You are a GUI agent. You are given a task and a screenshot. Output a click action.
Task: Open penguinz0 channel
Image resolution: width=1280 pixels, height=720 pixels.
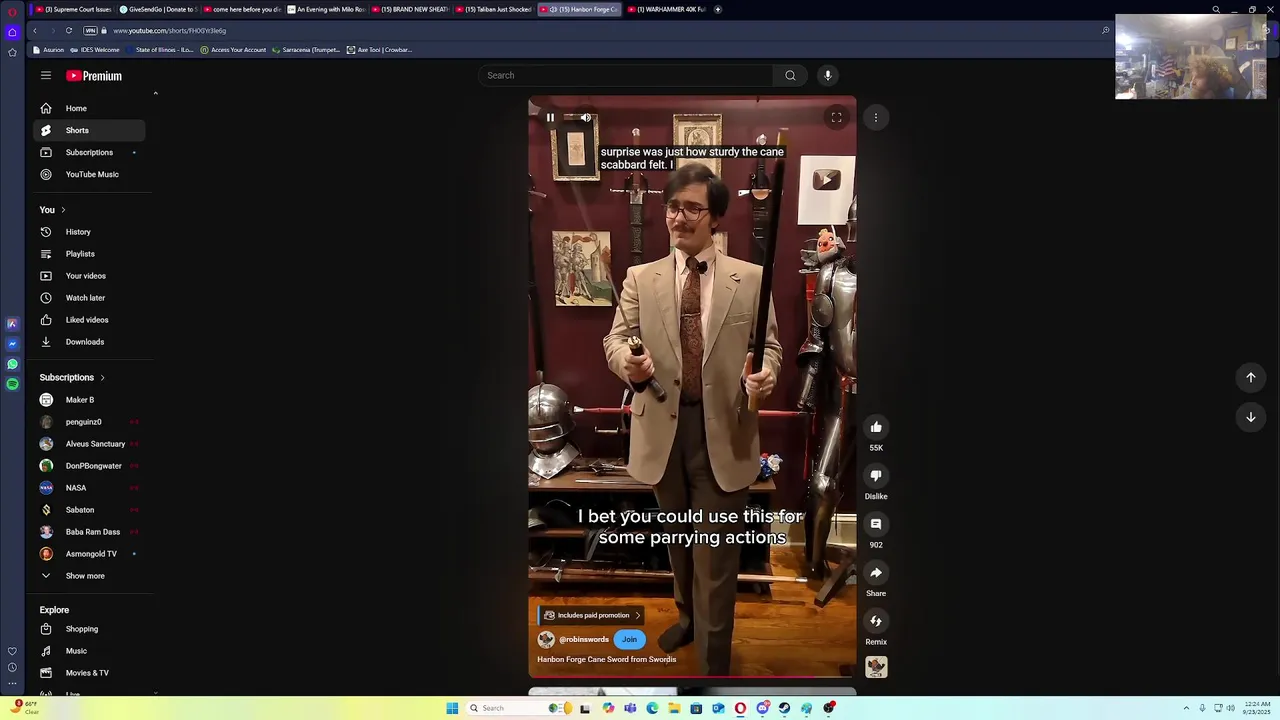(x=88, y=422)
